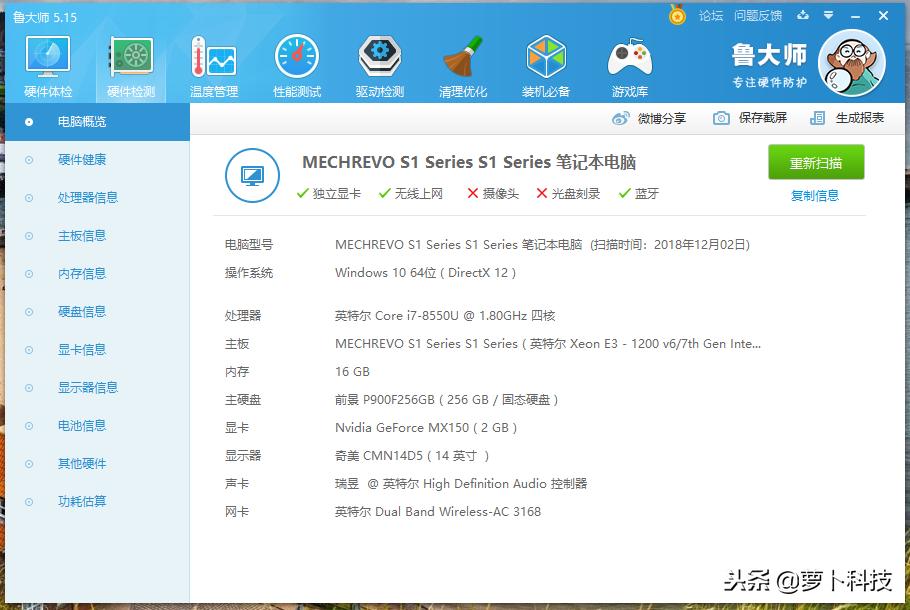Click the medal reward icon in title bar
Viewport: 910px width, 610px height.
(x=676, y=15)
